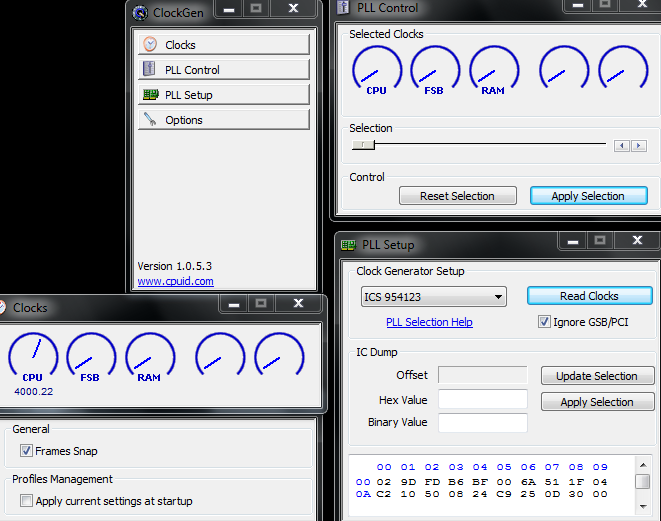The width and height of the screenshot is (661, 521).
Task: Toggle the Ignore GSB/PCI checkbox
Action: 544,322
